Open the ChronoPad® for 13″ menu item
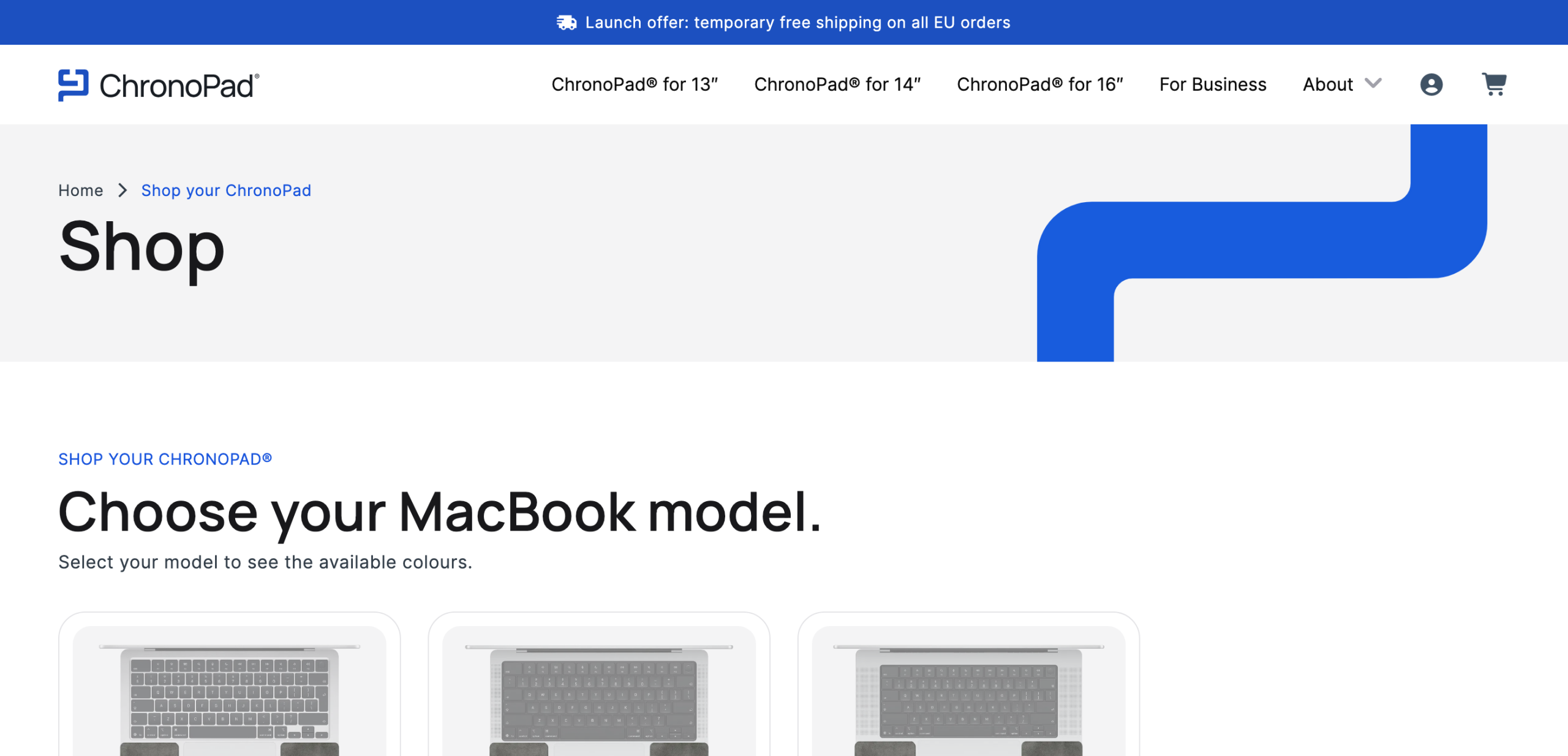This screenshot has width=1568, height=756. 635,84
